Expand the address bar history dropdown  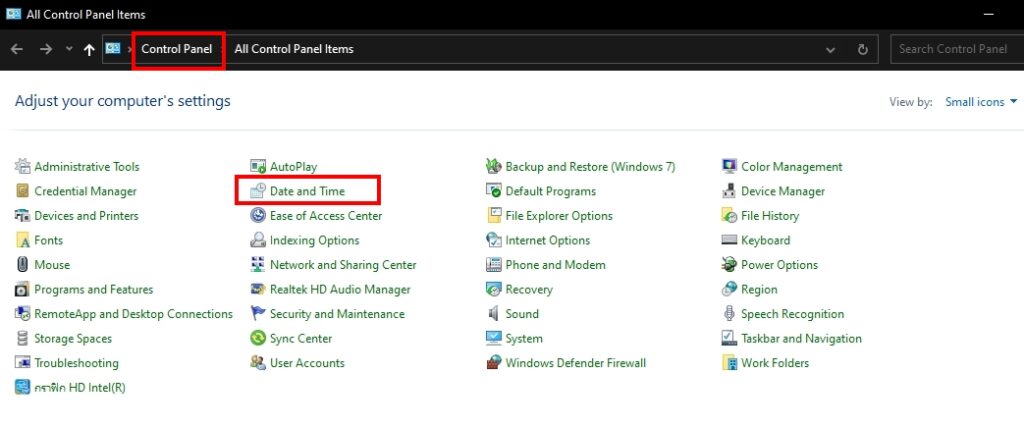point(831,49)
